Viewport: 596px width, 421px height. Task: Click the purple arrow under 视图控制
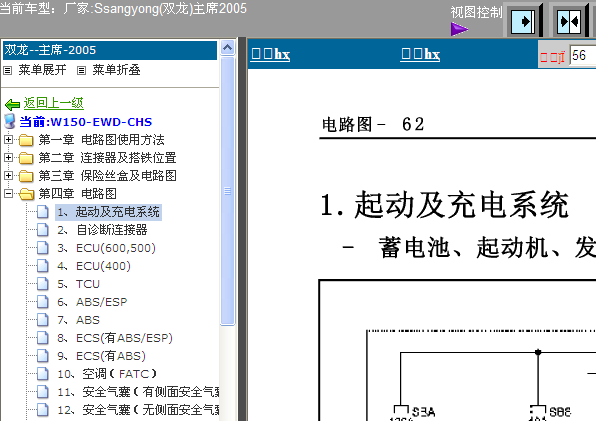459,29
